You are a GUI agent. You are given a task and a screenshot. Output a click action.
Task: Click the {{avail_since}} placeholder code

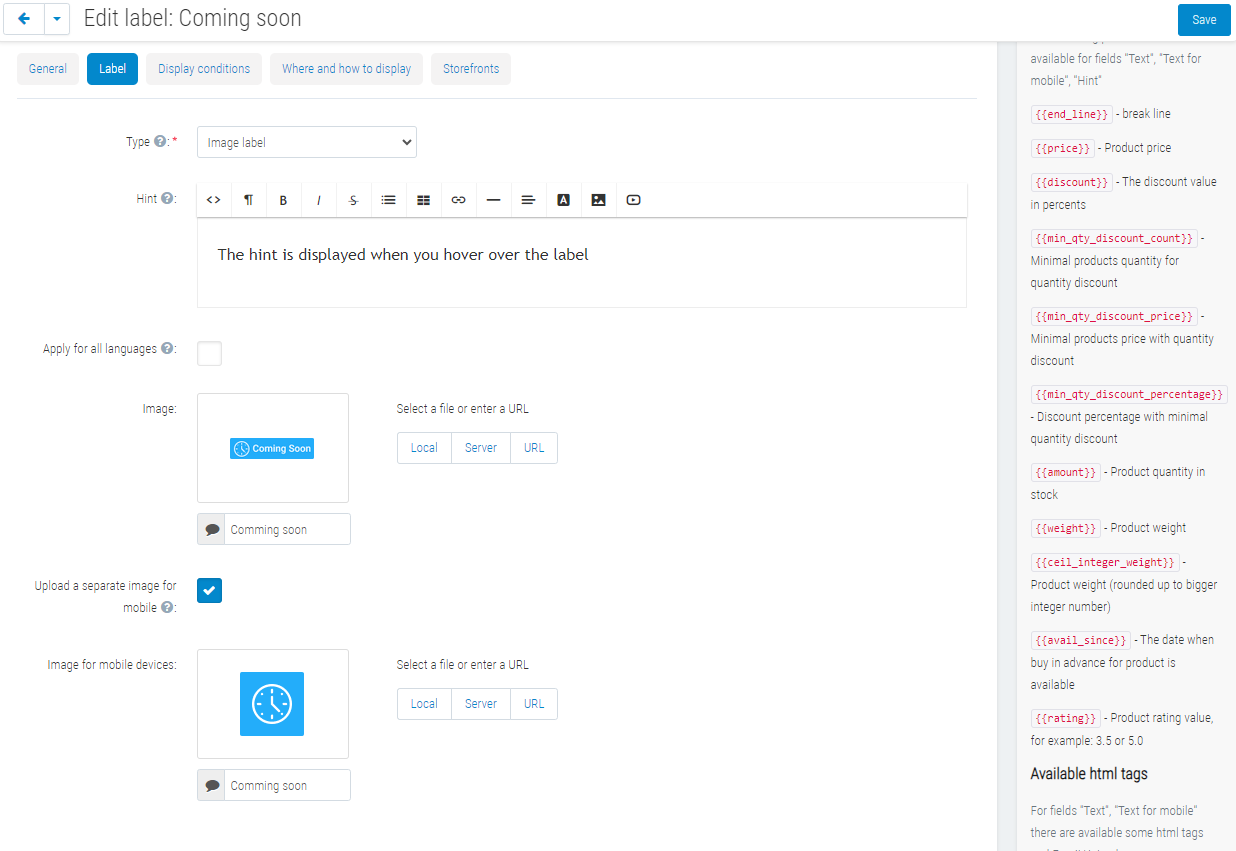pos(1081,640)
